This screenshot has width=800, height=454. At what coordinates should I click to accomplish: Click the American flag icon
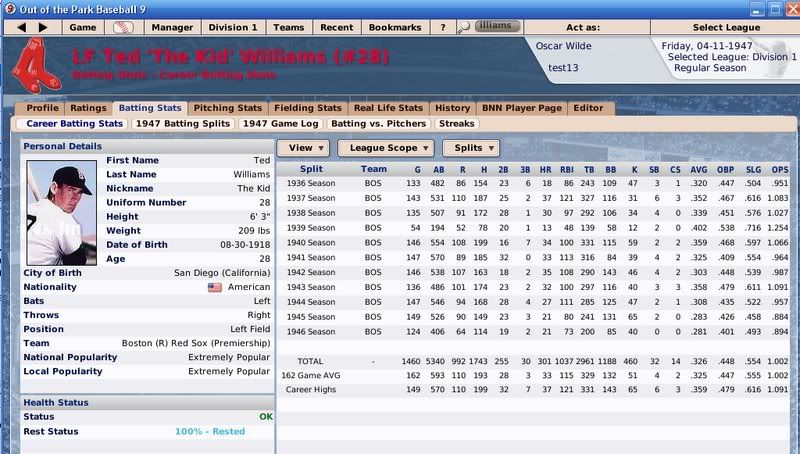tap(214, 287)
